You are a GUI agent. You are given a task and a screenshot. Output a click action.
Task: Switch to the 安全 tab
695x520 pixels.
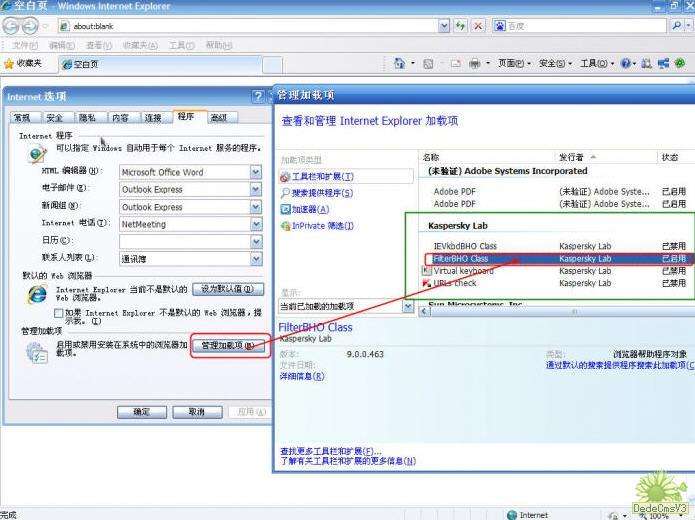tap(55, 117)
